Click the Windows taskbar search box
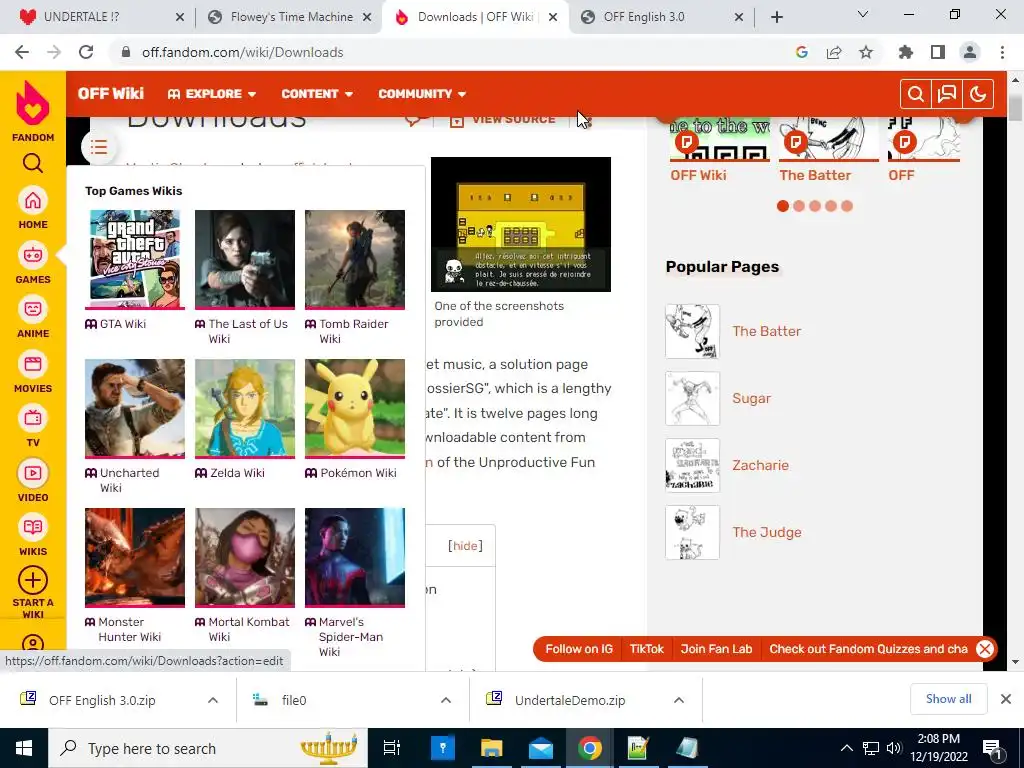This screenshot has width=1024, height=768. pos(208,748)
